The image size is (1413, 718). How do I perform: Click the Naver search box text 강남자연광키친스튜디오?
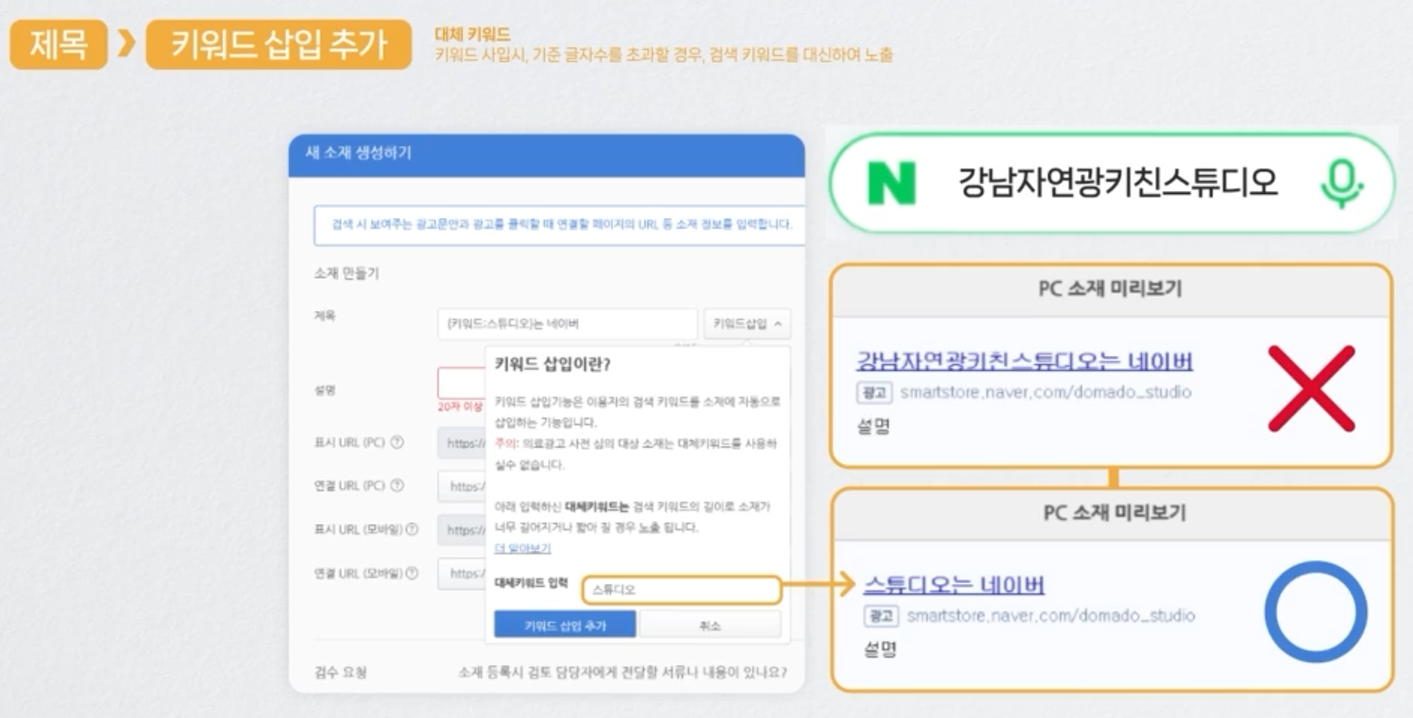tap(1118, 184)
